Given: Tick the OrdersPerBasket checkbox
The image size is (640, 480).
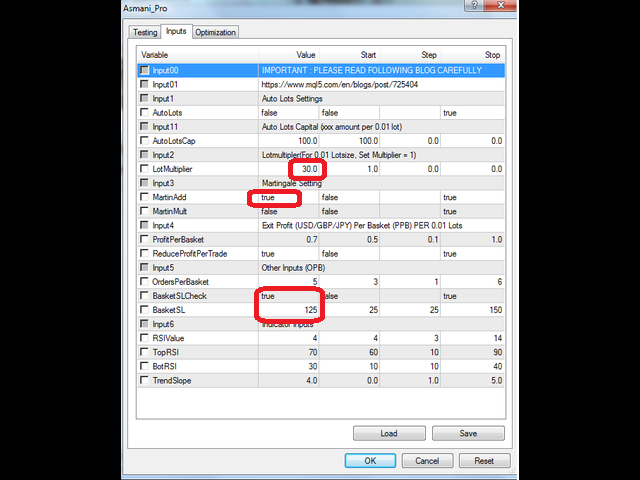Looking at the screenshot, I should [144, 282].
